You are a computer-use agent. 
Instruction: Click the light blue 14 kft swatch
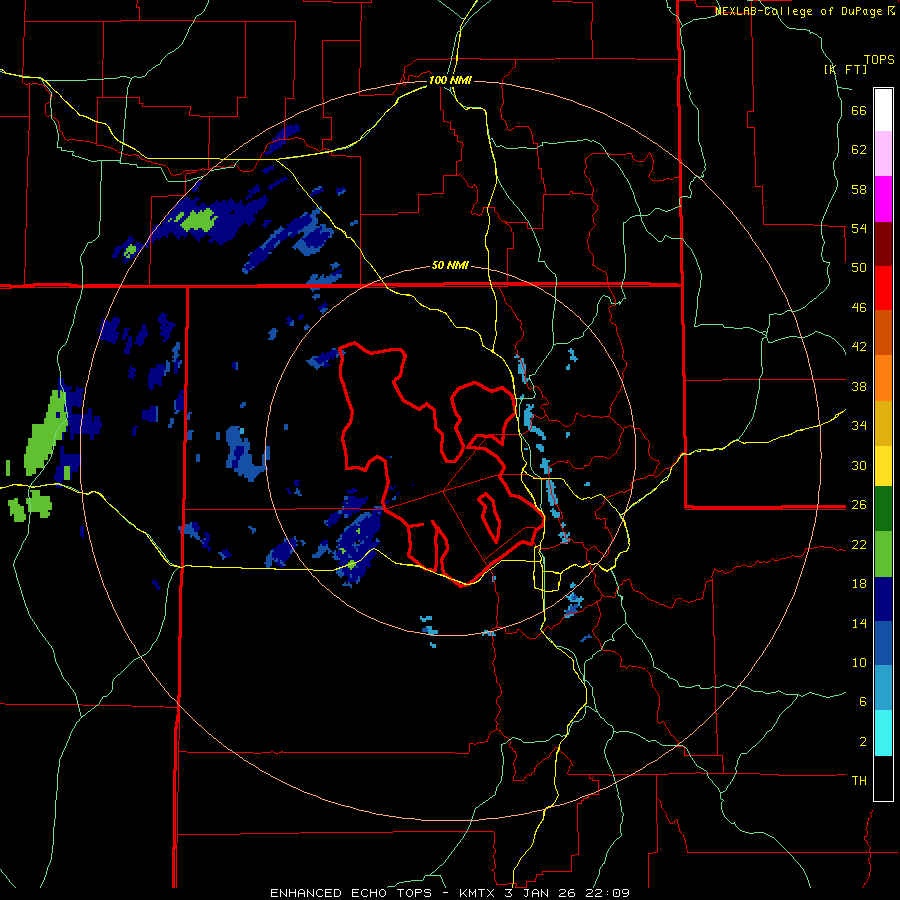883,688
